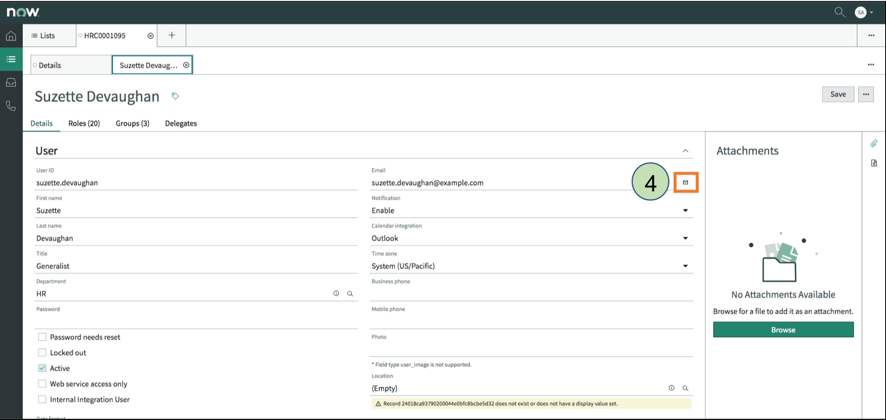Click the Password field
The height and width of the screenshot is (420, 886).
tap(196, 321)
